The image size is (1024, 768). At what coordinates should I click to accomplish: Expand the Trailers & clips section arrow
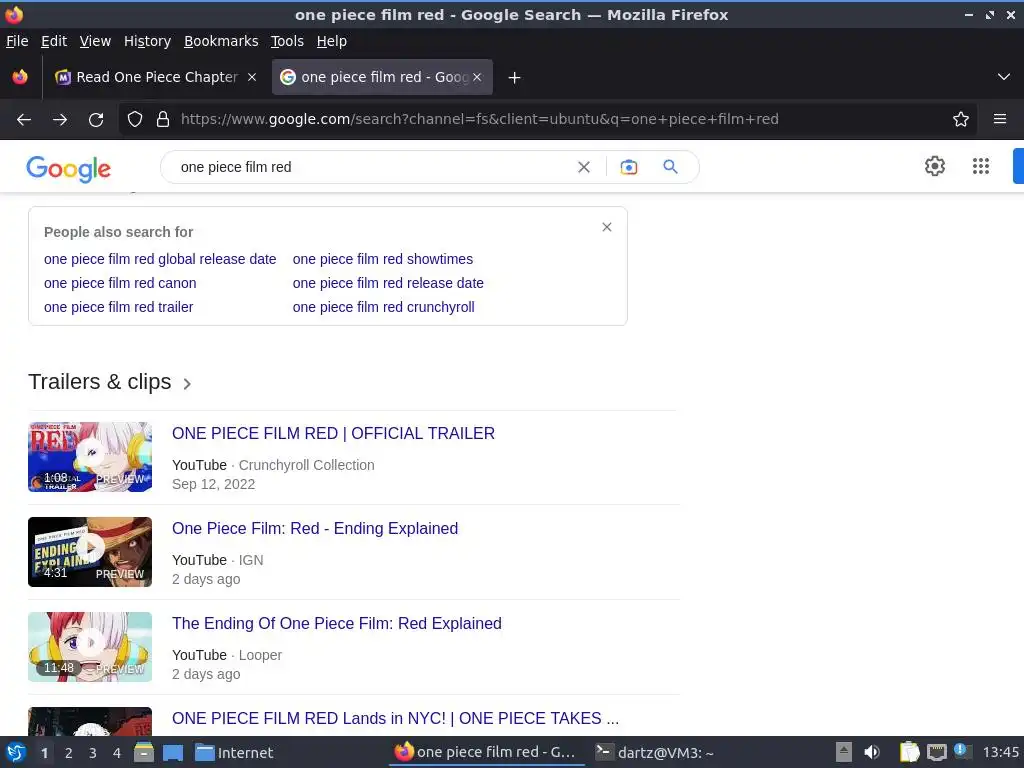pyautogui.click(x=187, y=383)
